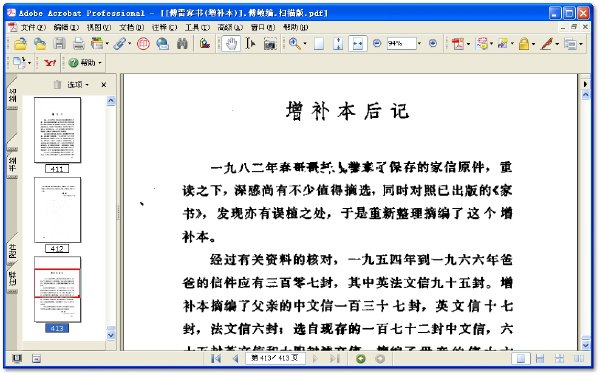Select page 411 thumbnail

pos(57,130)
